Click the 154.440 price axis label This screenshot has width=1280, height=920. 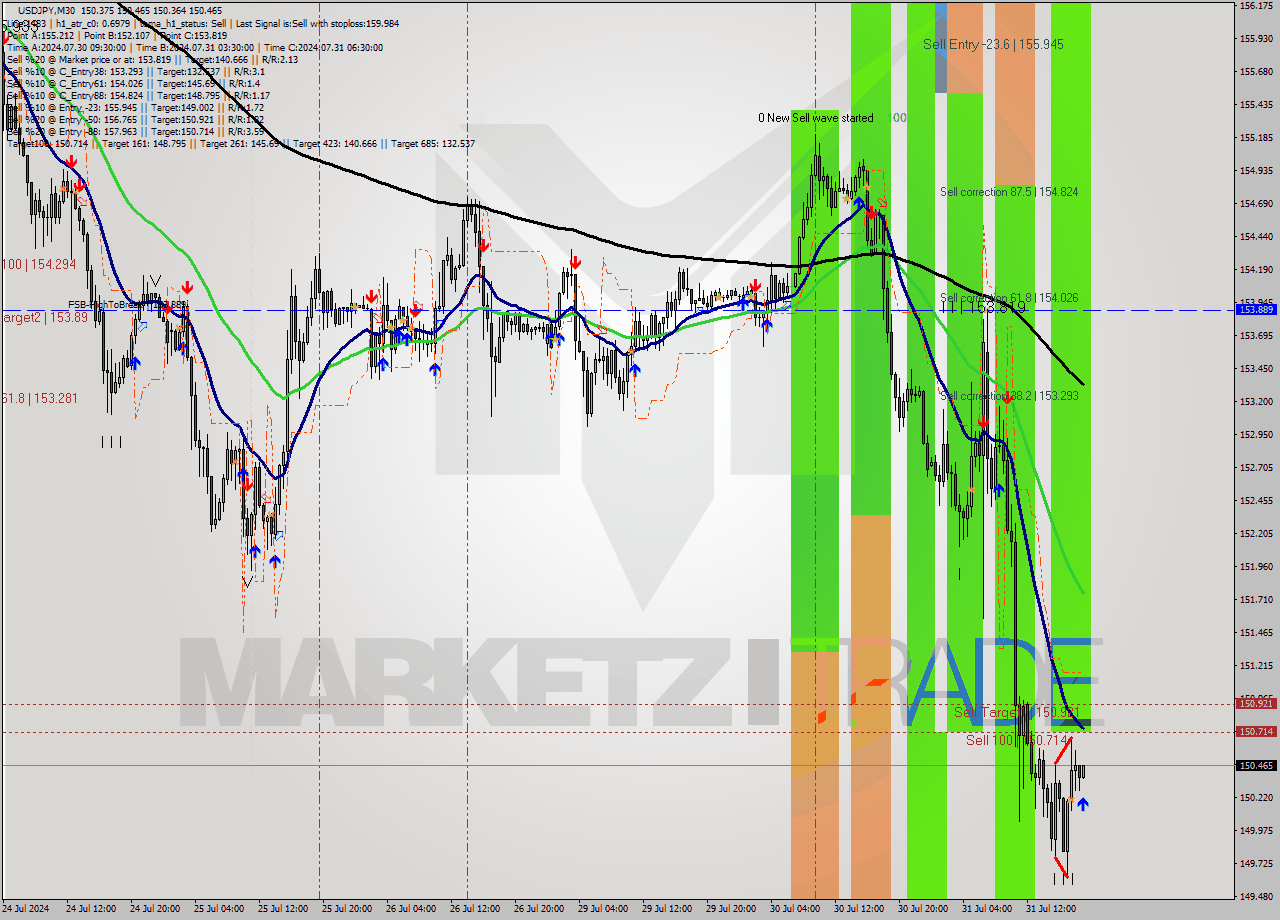click(x=1256, y=237)
